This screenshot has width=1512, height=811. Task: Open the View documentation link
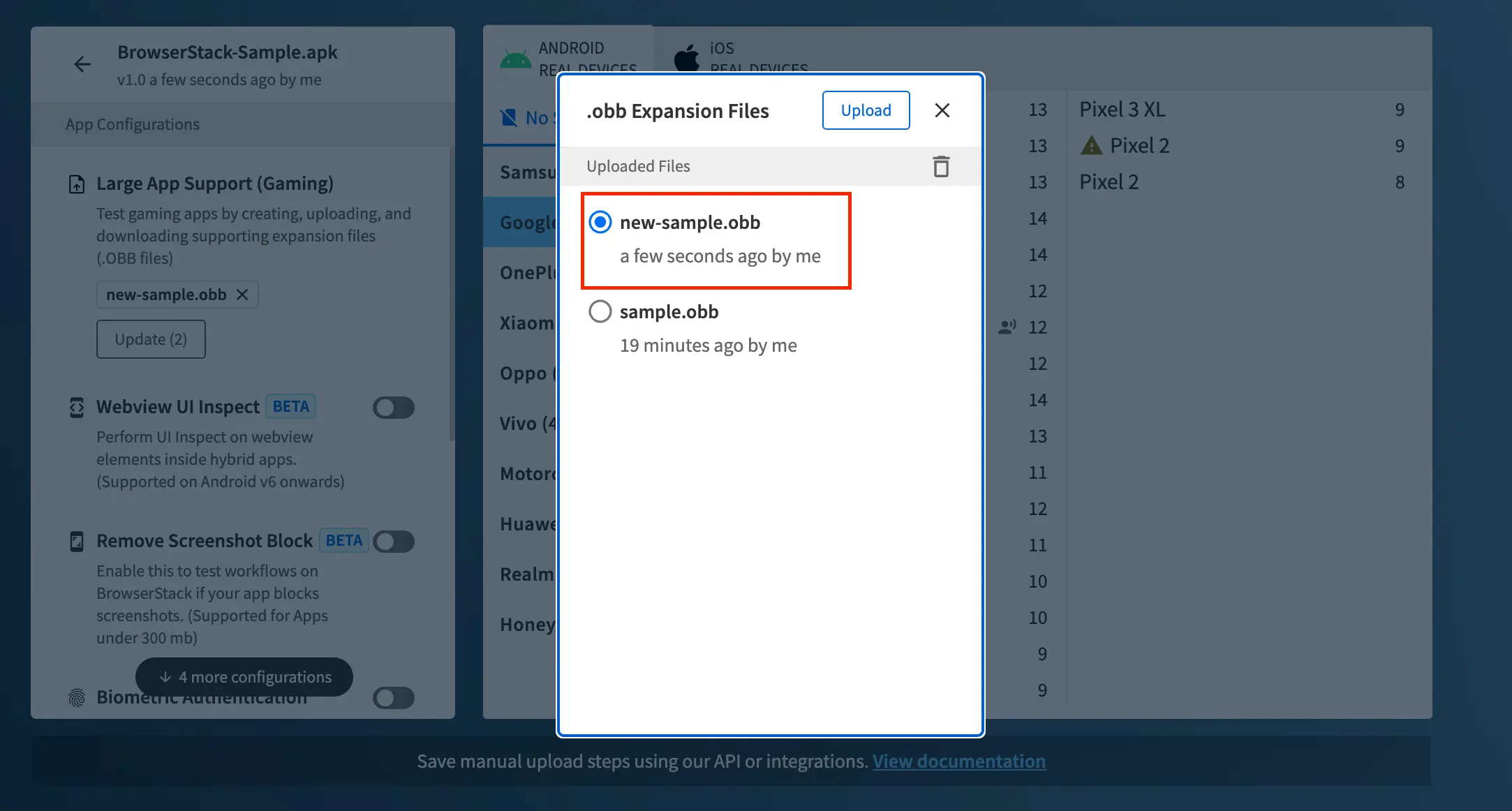pyautogui.click(x=958, y=761)
